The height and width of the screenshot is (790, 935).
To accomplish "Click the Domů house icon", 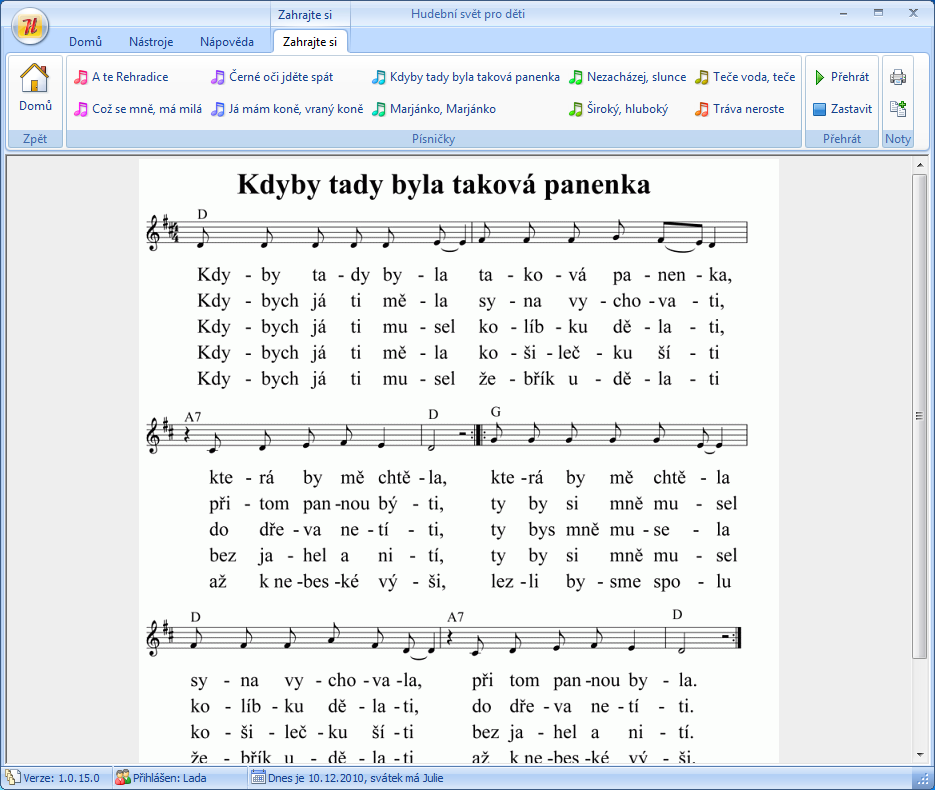I will (35, 78).
